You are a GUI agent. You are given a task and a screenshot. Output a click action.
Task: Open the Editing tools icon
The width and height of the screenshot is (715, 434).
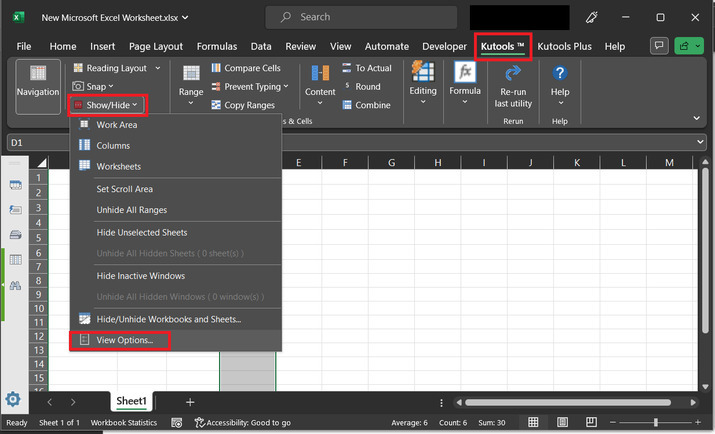[423, 71]
